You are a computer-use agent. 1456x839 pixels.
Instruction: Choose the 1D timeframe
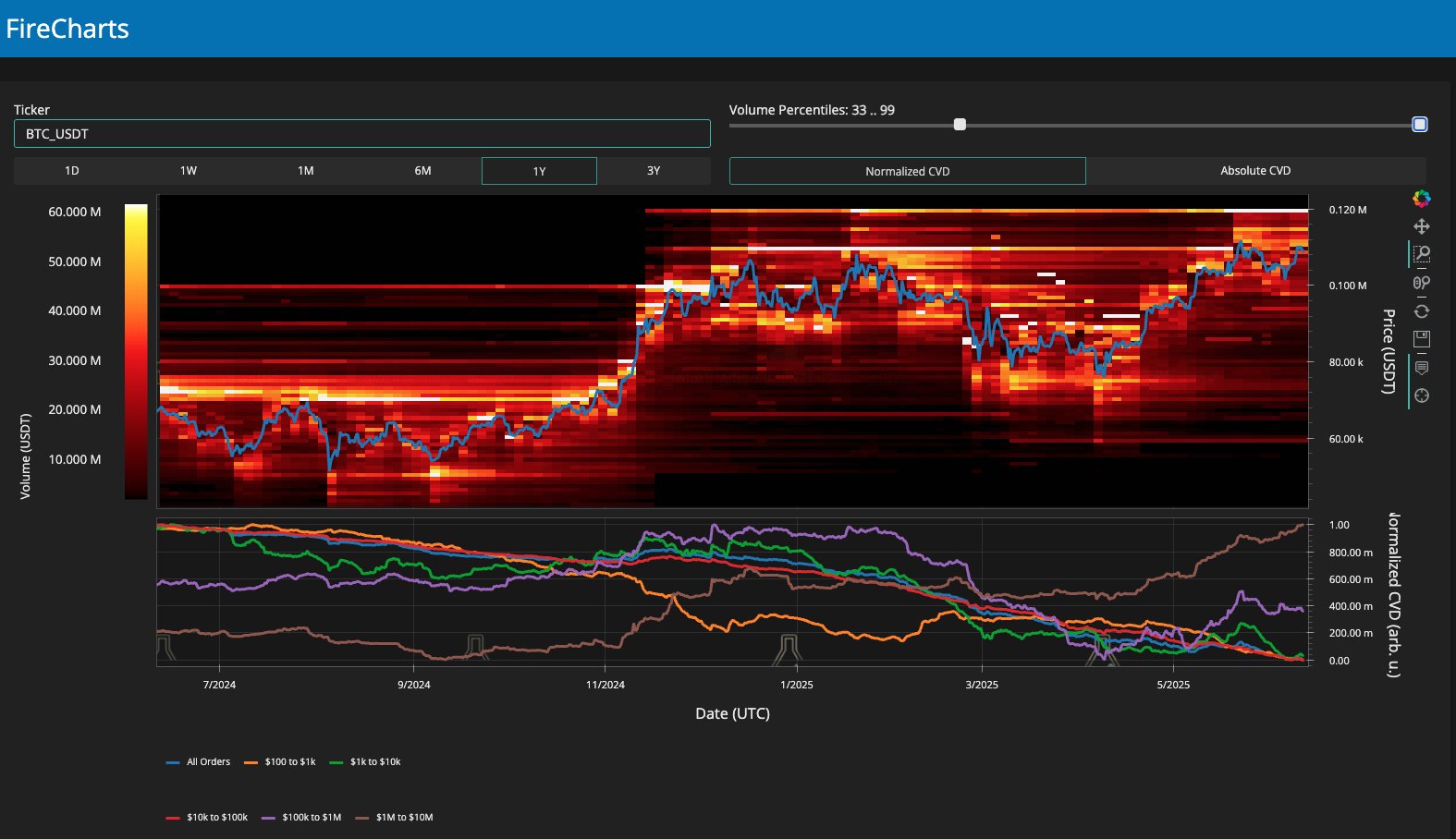[x=72, y=171]
